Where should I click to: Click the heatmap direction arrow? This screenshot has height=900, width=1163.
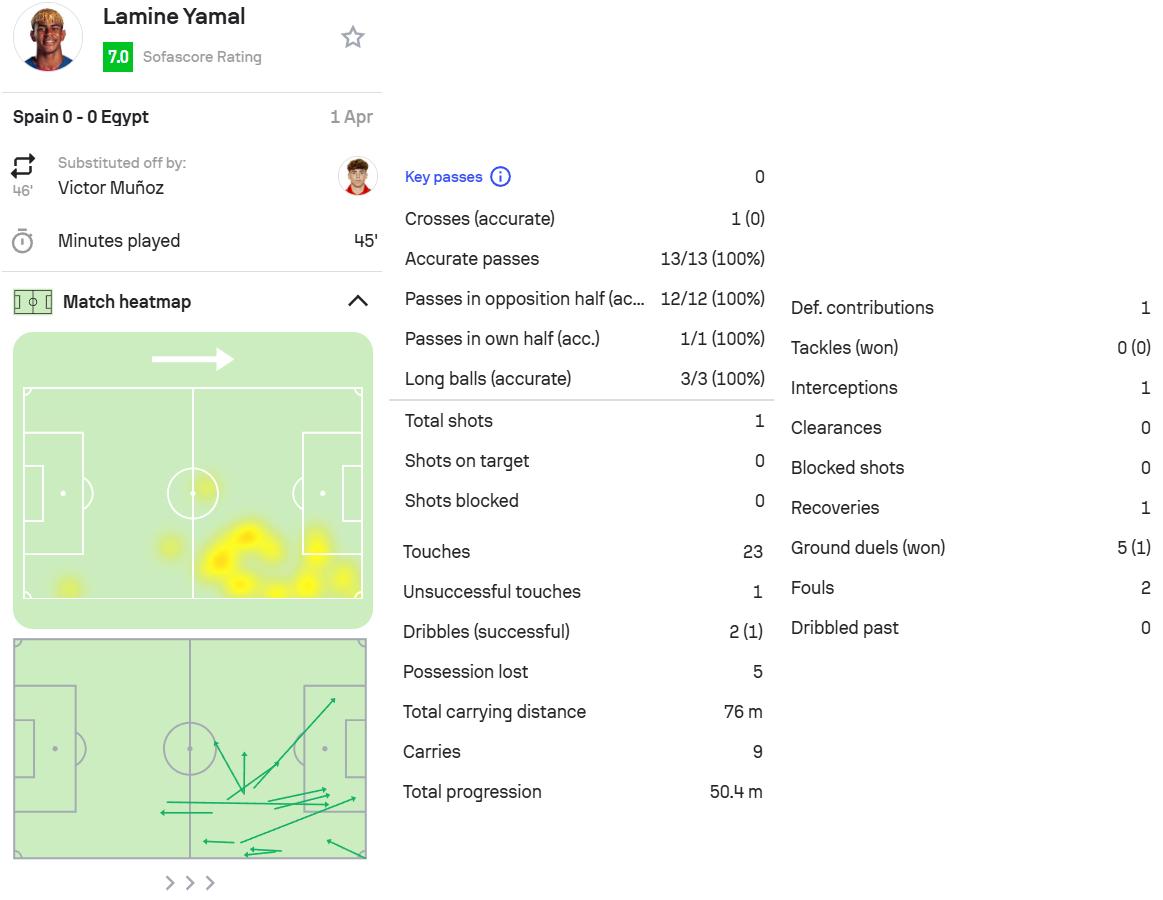coord(193,359)
